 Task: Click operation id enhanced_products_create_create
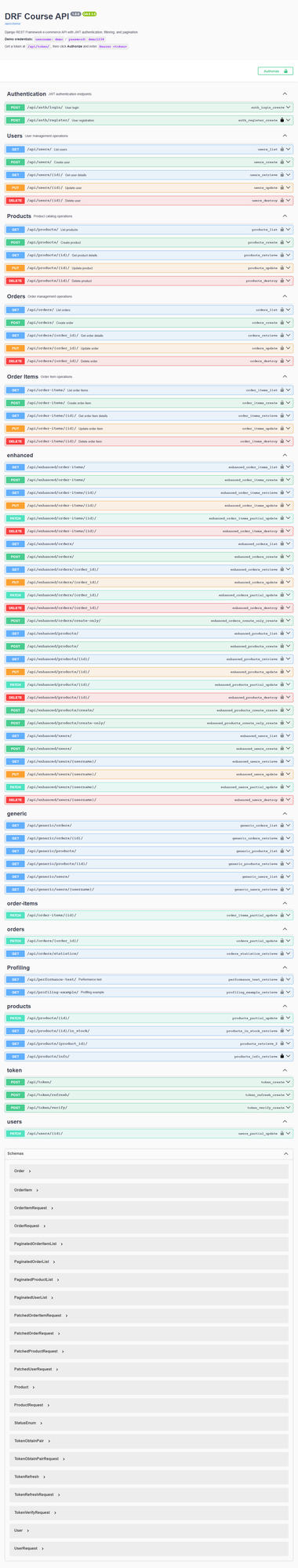(x=246, y=710)
